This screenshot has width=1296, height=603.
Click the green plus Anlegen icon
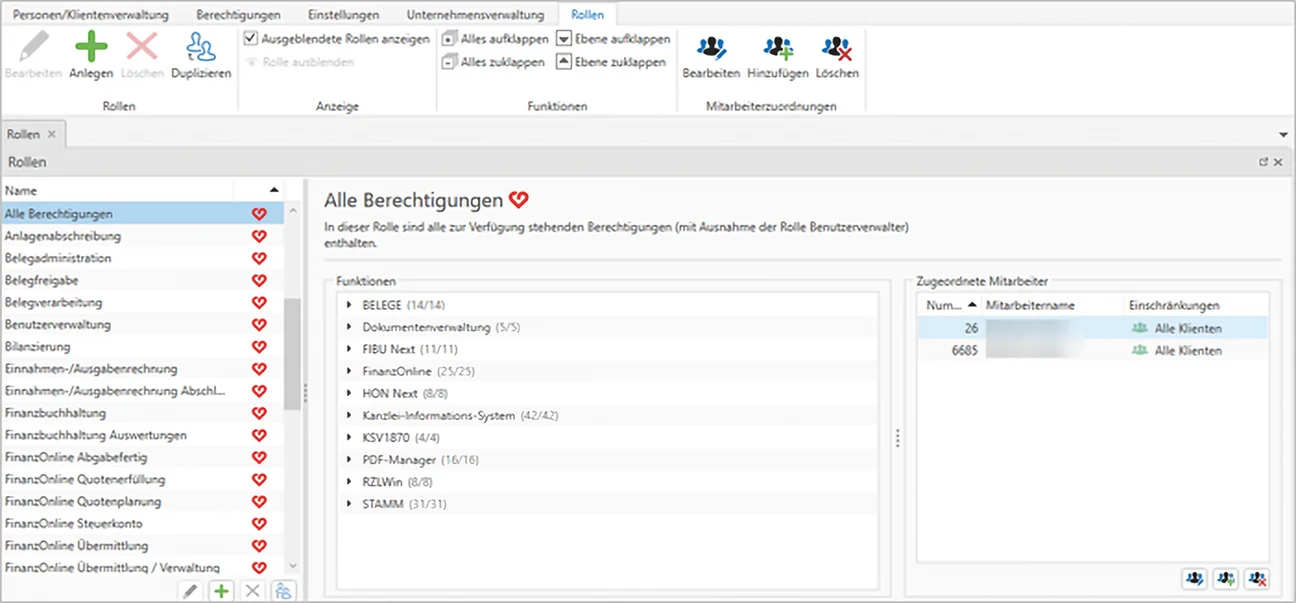91,46
